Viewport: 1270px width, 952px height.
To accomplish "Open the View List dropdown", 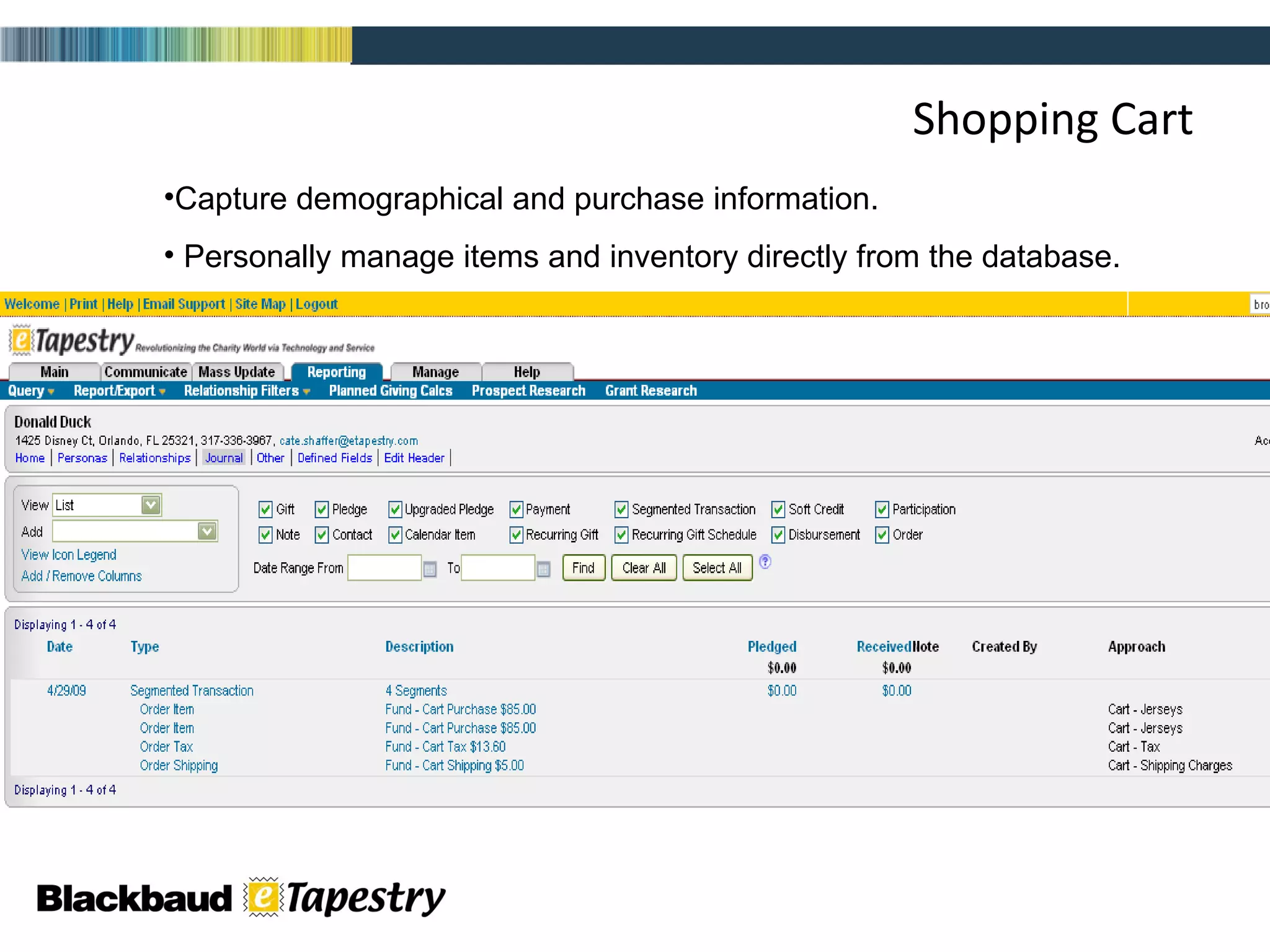I will click(107, 505).
